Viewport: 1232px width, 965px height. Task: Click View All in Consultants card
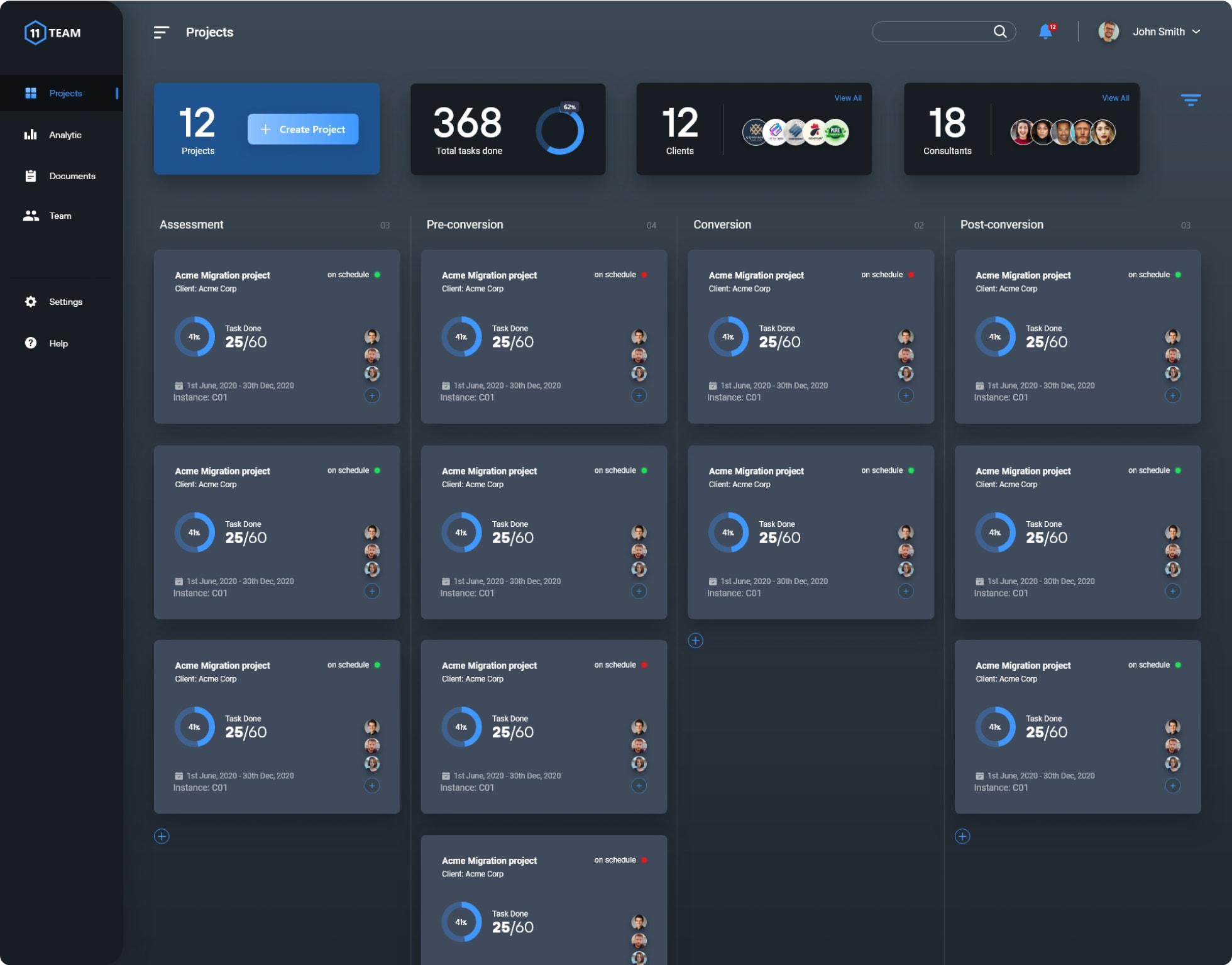click(1114, 98)
